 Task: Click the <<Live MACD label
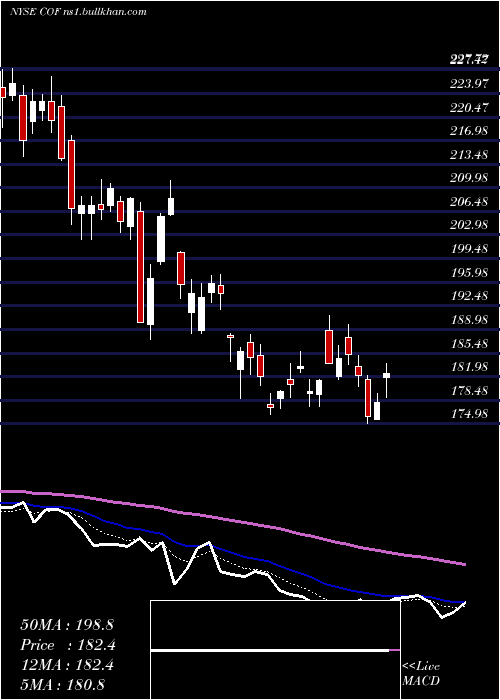coord(421,673)
